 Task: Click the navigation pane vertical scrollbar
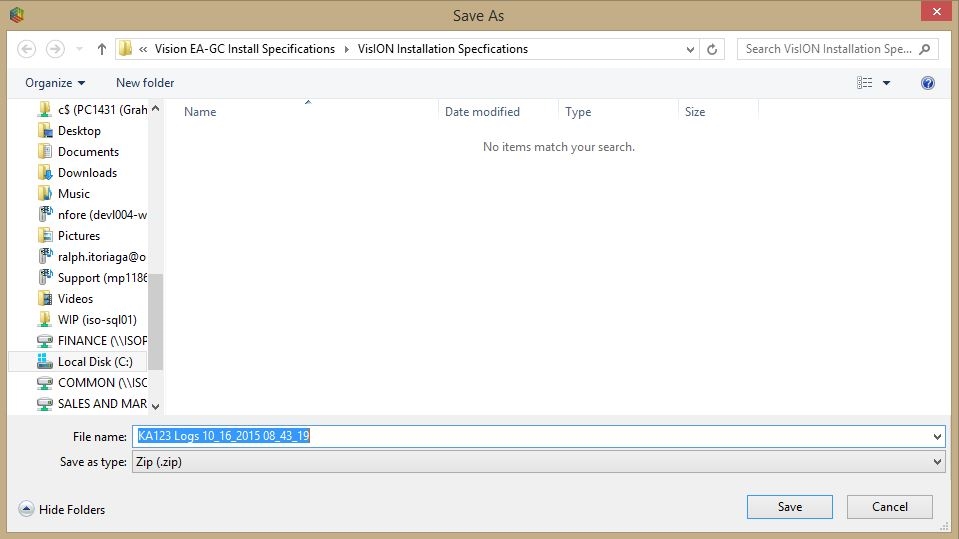(x=155, y=320)
